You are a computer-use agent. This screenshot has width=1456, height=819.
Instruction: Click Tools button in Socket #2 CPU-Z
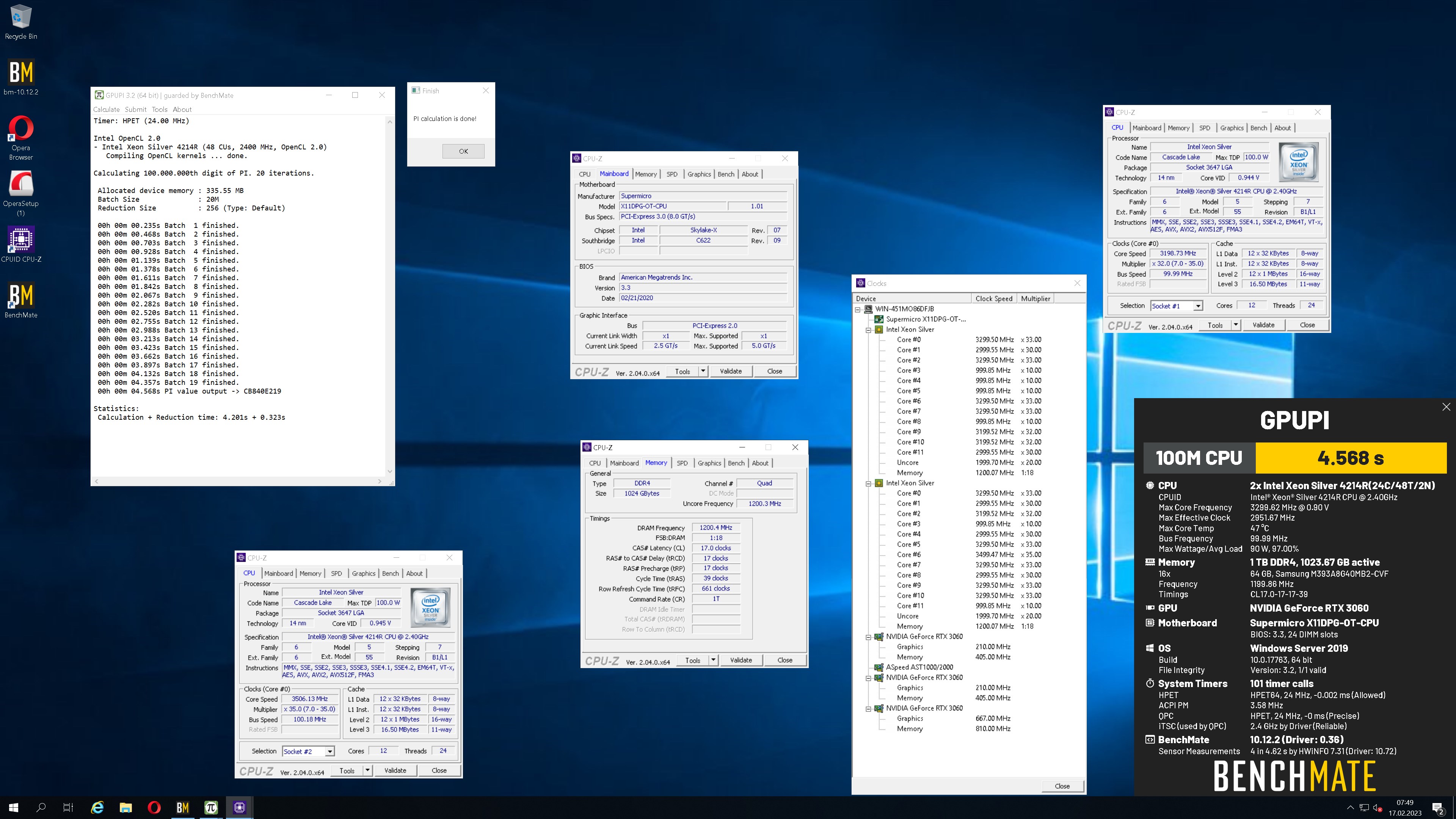(347, 770)
